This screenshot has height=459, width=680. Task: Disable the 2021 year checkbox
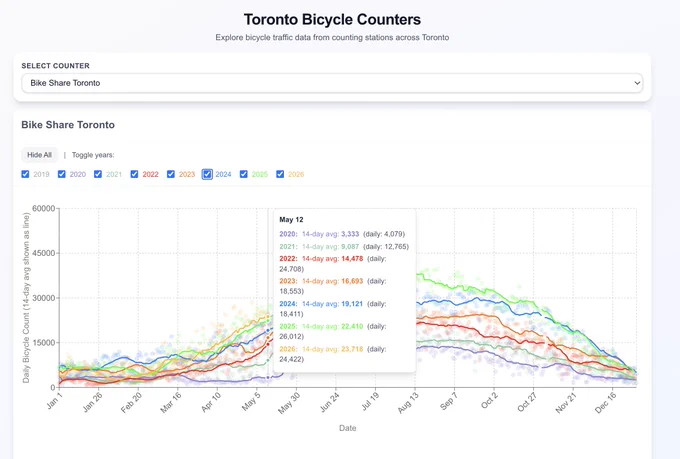pyautogui.click(x=98, y=174)
